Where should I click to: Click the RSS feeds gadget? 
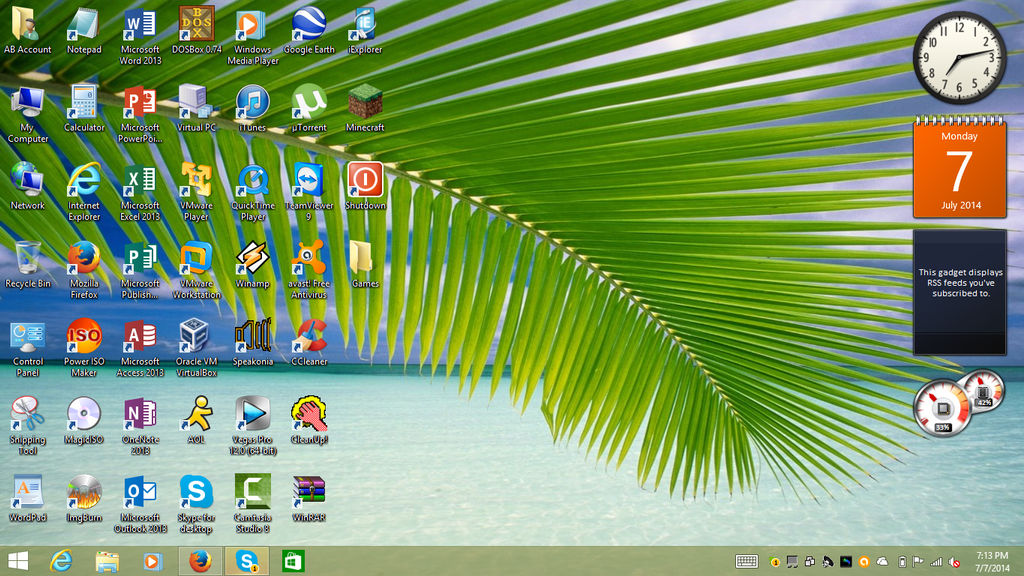click(959, 292)
